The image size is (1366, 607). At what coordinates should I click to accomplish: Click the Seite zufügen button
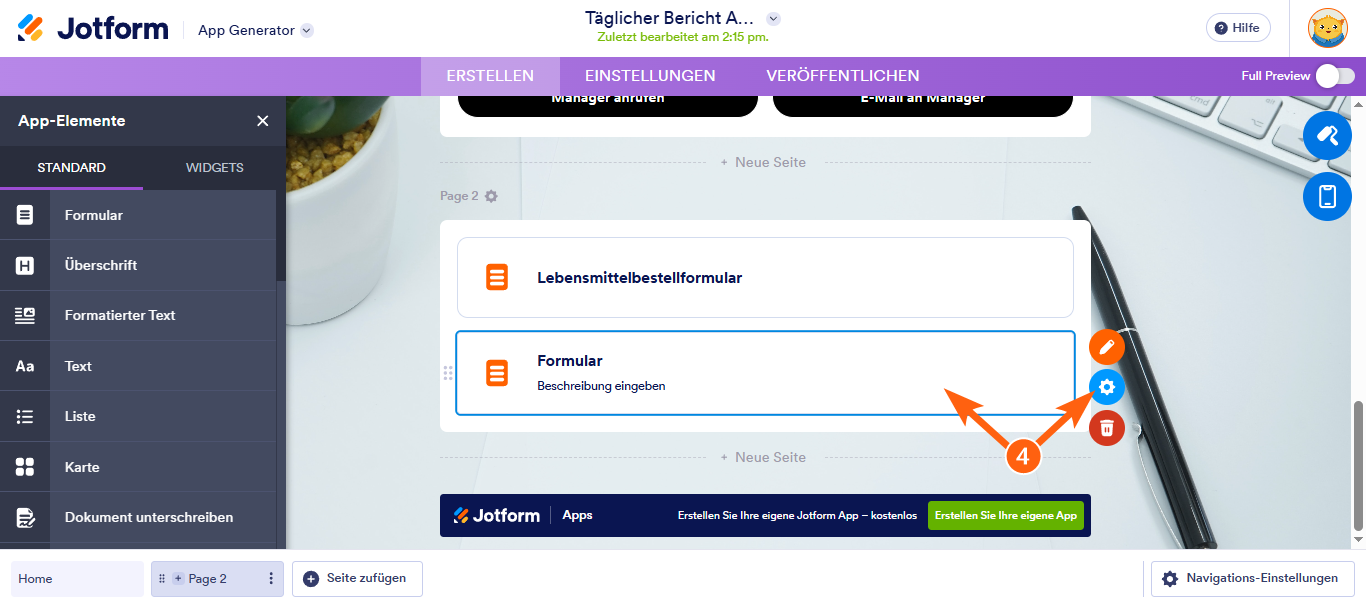point(357,579)
